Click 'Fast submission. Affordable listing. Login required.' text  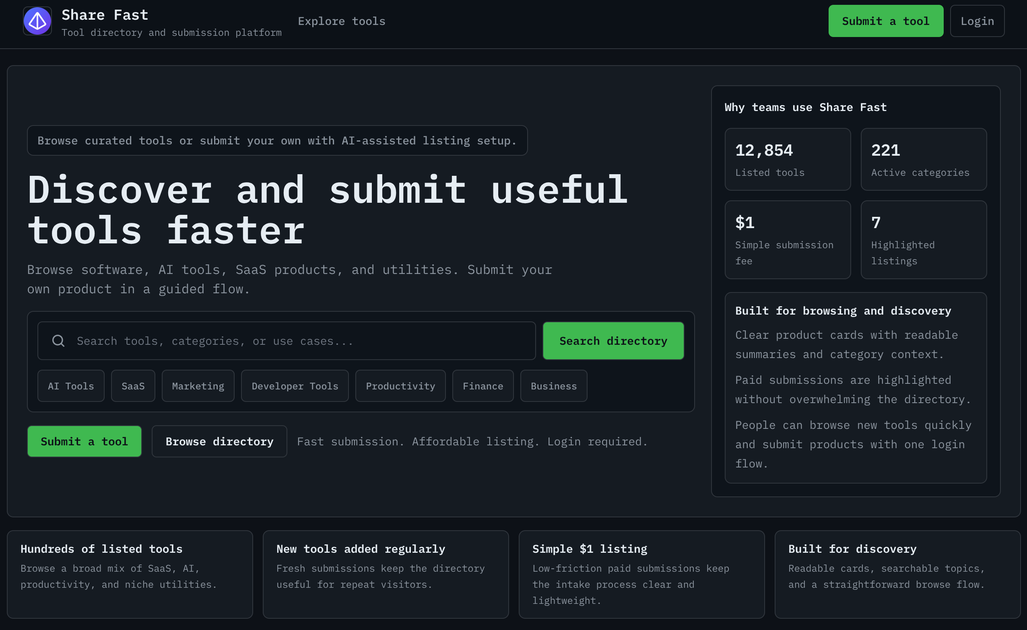click(x=472, y=441)
